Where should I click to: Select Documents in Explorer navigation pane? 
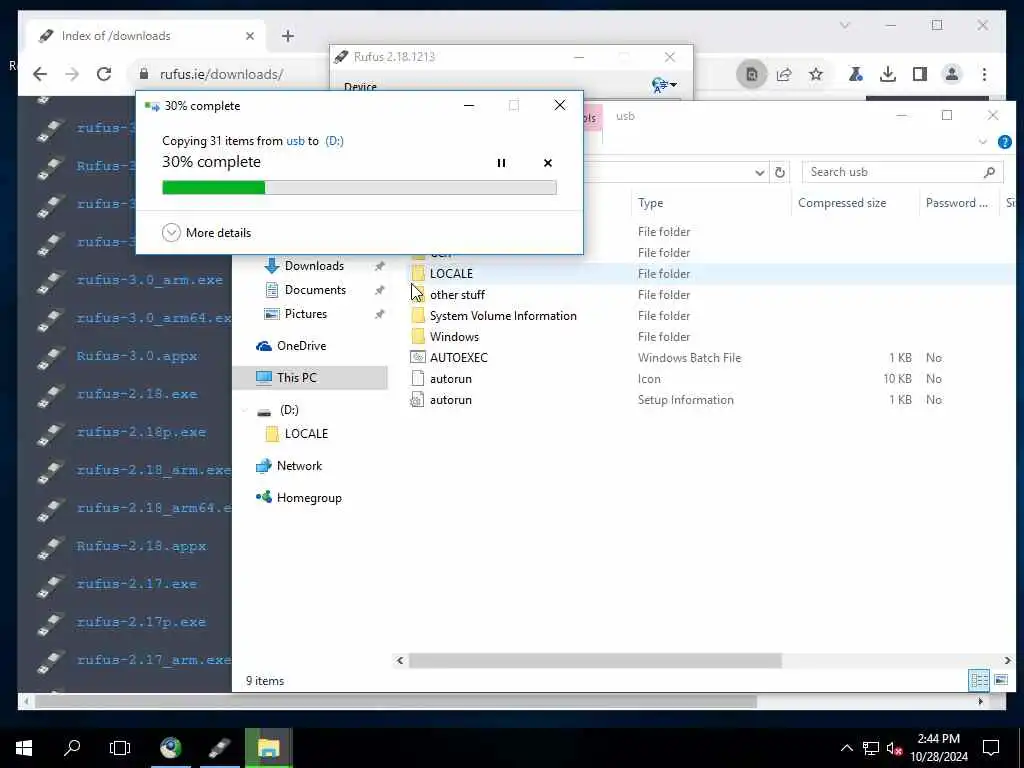click(315, 290)
